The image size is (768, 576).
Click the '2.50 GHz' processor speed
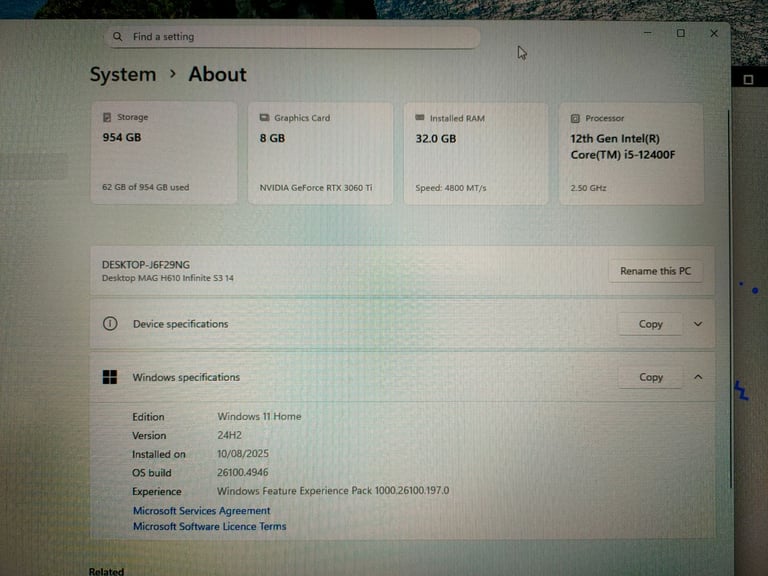(588, 188)
